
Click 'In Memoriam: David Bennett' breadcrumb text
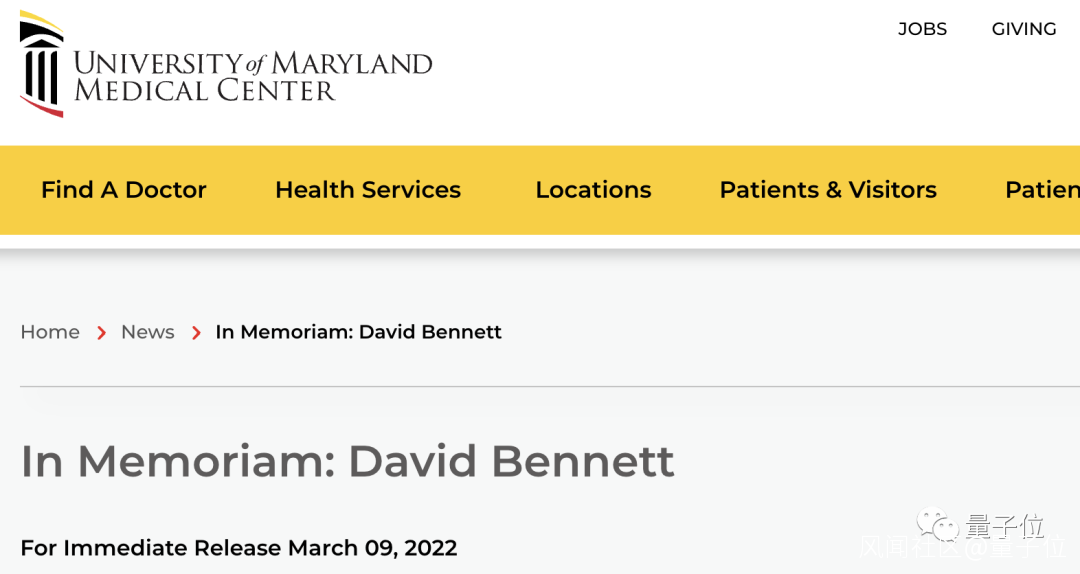(x=358, y=332)
